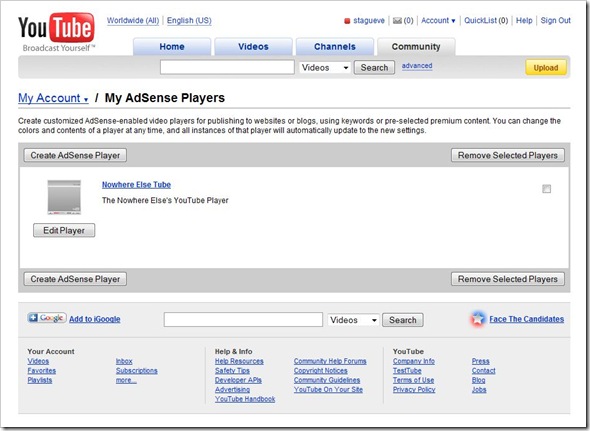Viewport: 590px width, 431px height.
Task: Click the Nowhere Else Tube player thumbnail
Action: coord(64,197)
